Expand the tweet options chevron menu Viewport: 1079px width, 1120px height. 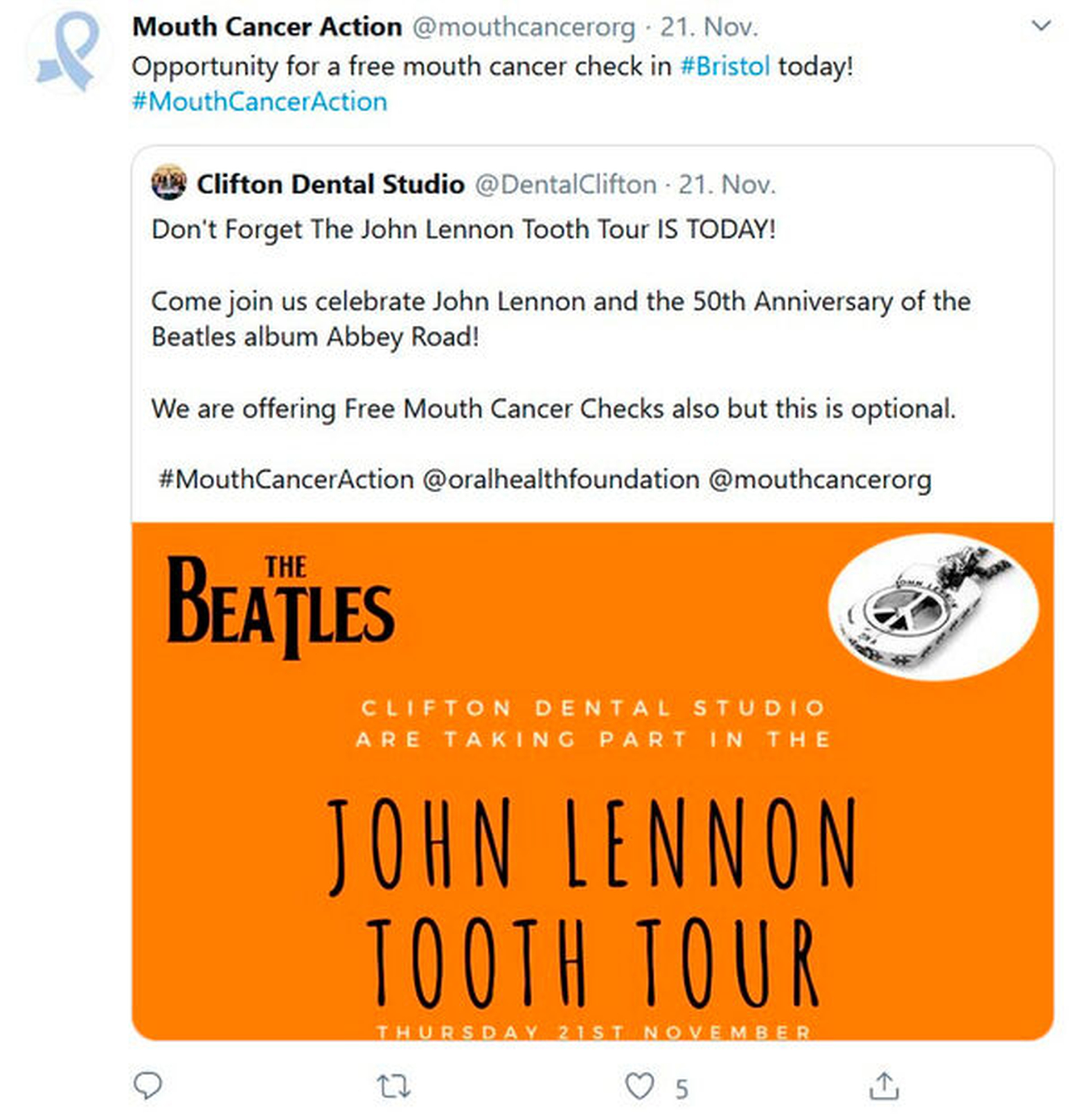point(1041,26)
